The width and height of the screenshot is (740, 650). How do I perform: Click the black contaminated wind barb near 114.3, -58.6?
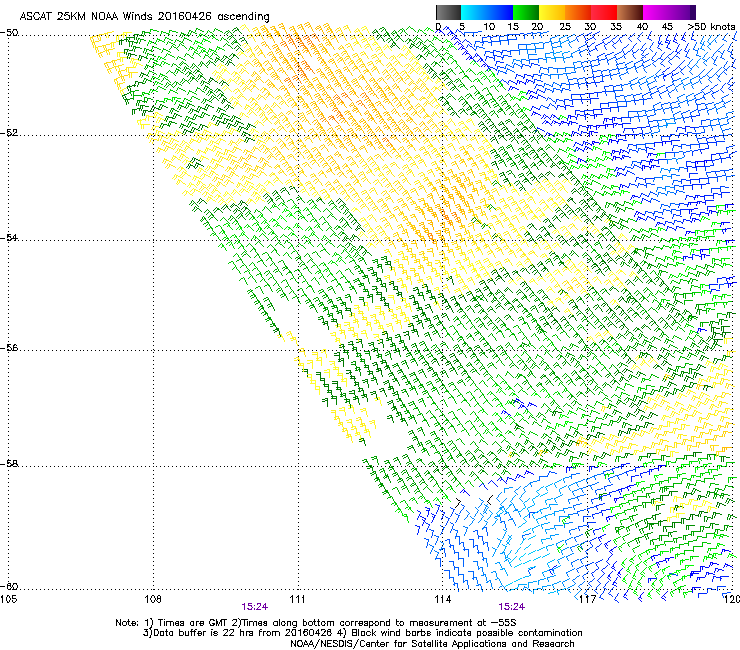coord(459,503)
